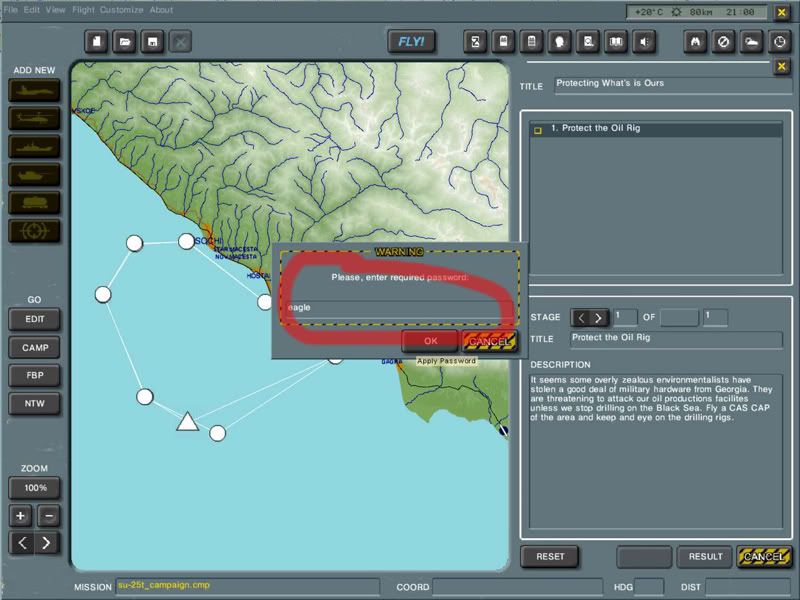Add a new helicopter group
Screen dimensions: 800x600
click(x=35, y=118)
